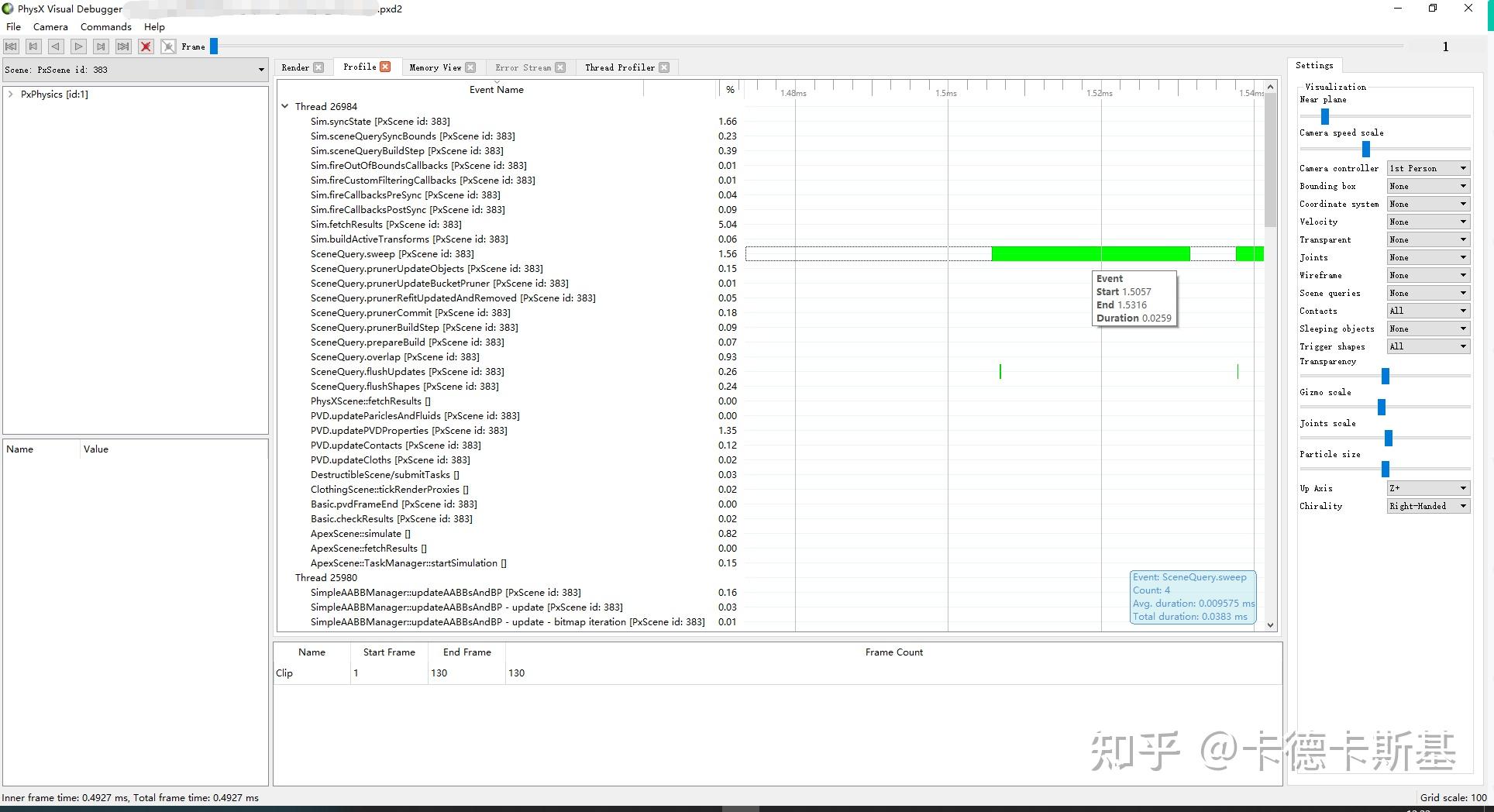Close the Profile tab

[x=385, y=67]
